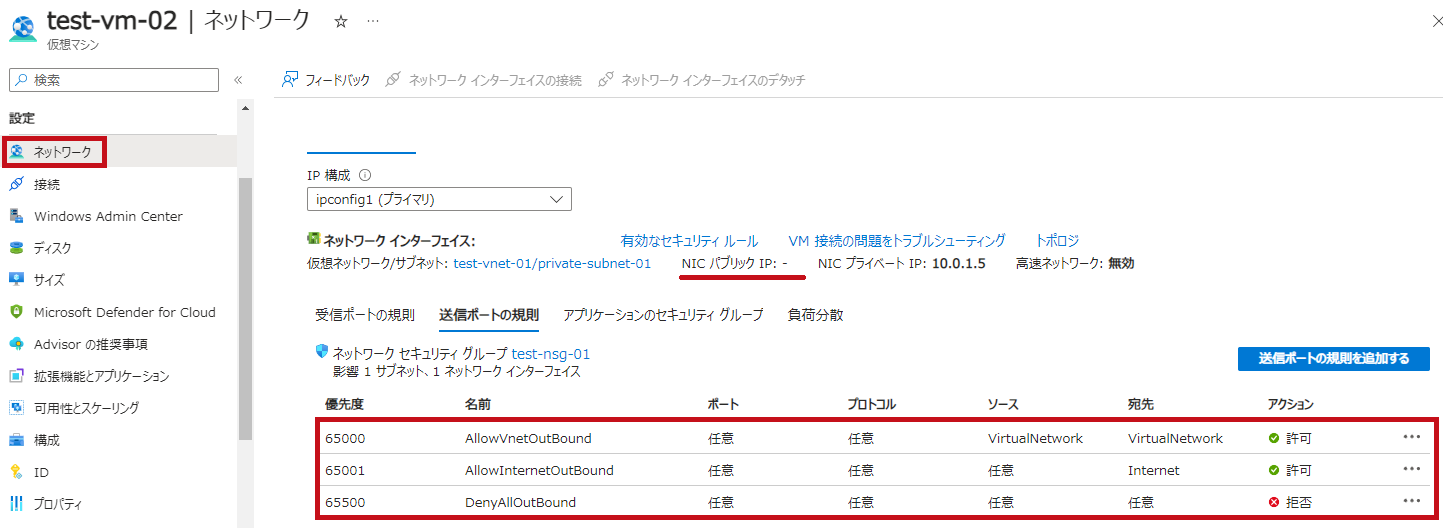
Task: Click the 可用性とスケーリング icon
Action: 16,408
